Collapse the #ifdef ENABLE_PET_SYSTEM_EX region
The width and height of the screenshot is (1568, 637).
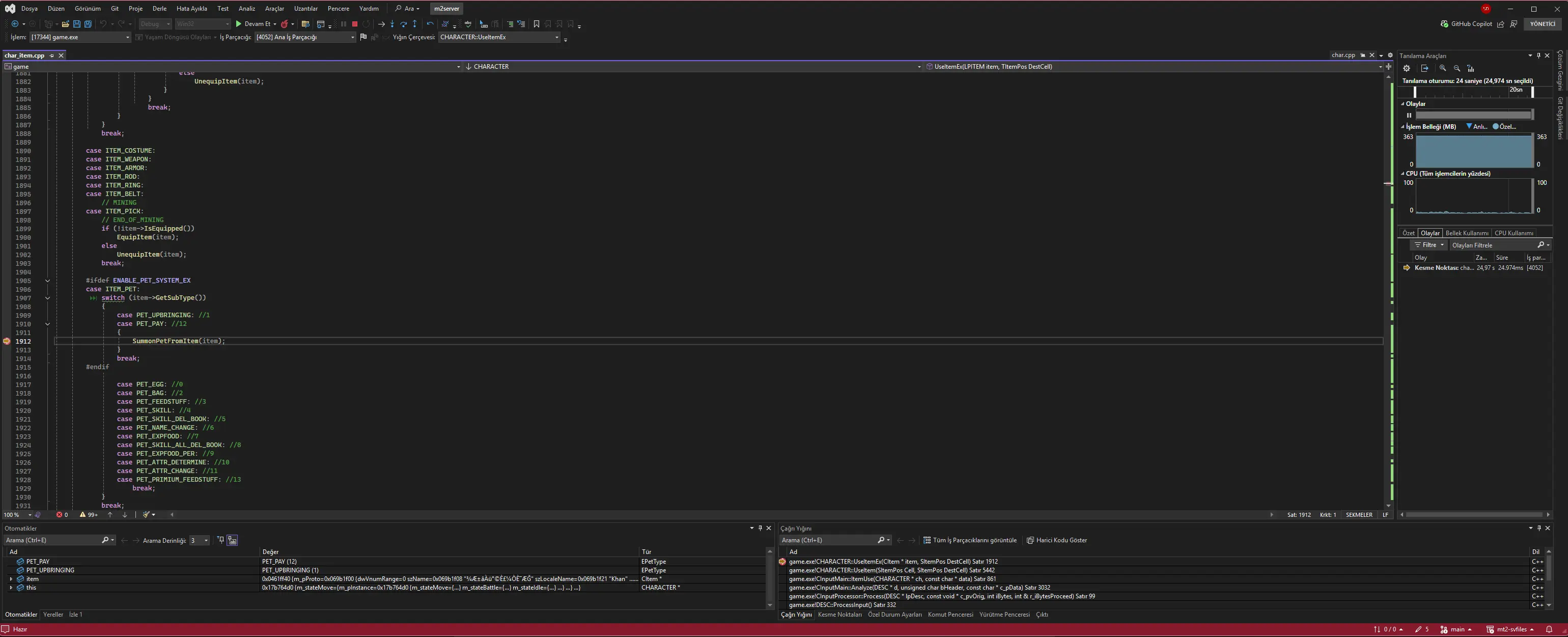click(x=47, y=280)
